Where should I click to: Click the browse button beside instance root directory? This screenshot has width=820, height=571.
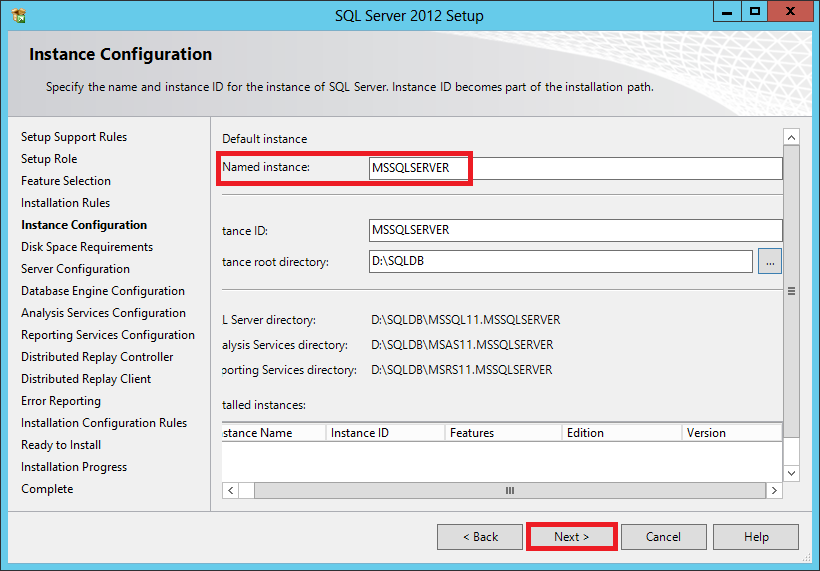(x=770, y=262)
